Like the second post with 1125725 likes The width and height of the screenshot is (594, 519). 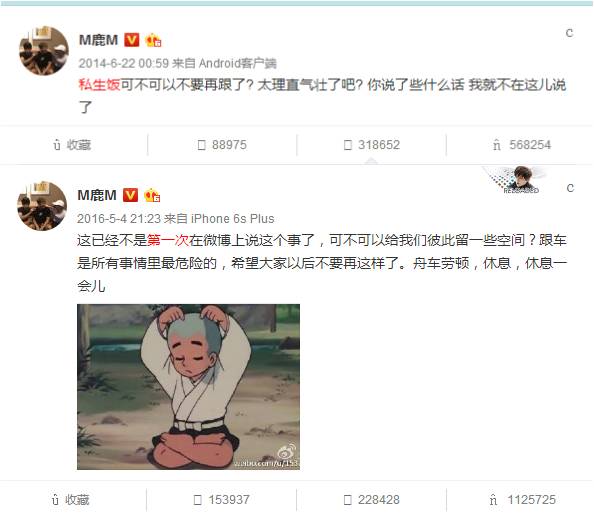click(x=523, y=500)
